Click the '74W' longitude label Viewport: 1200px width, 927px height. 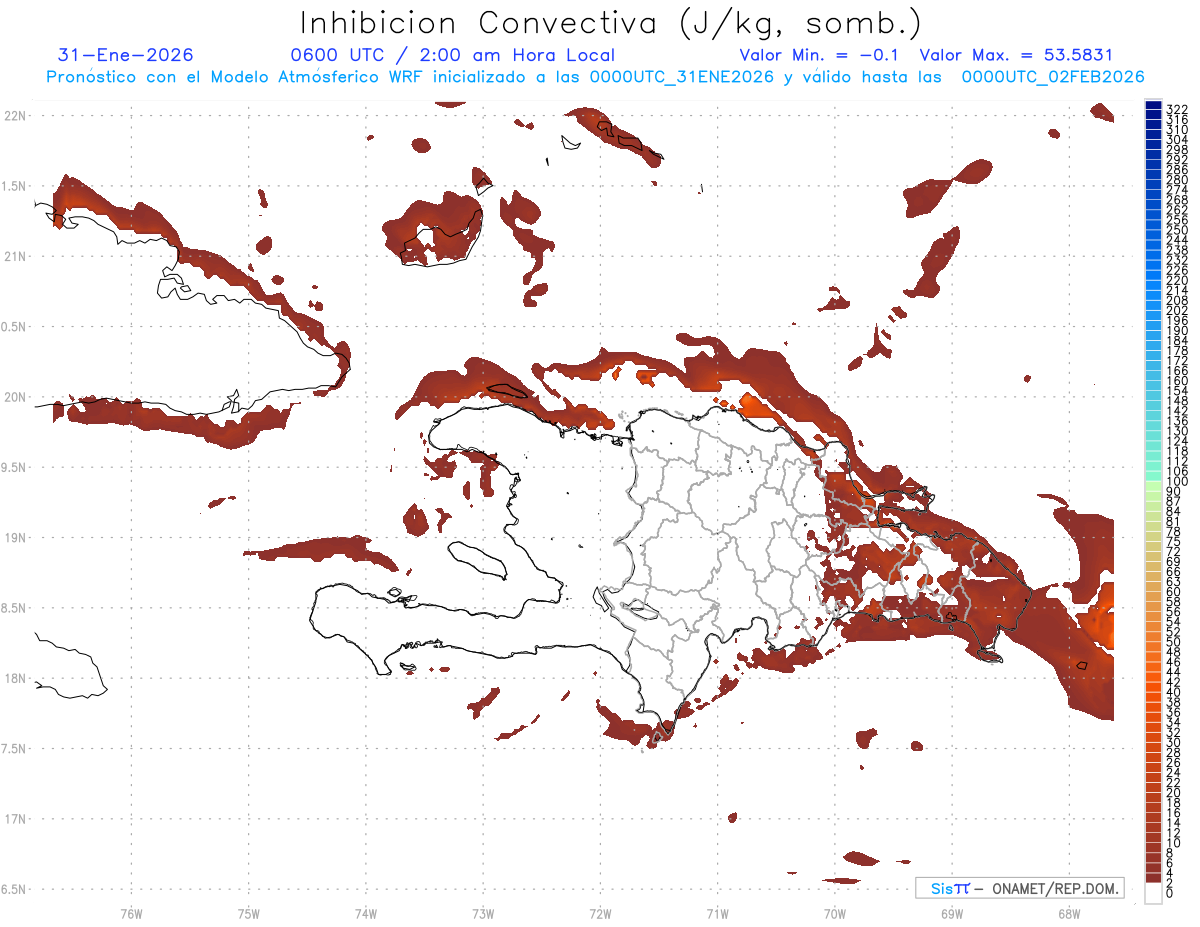(x=366, y=913)
